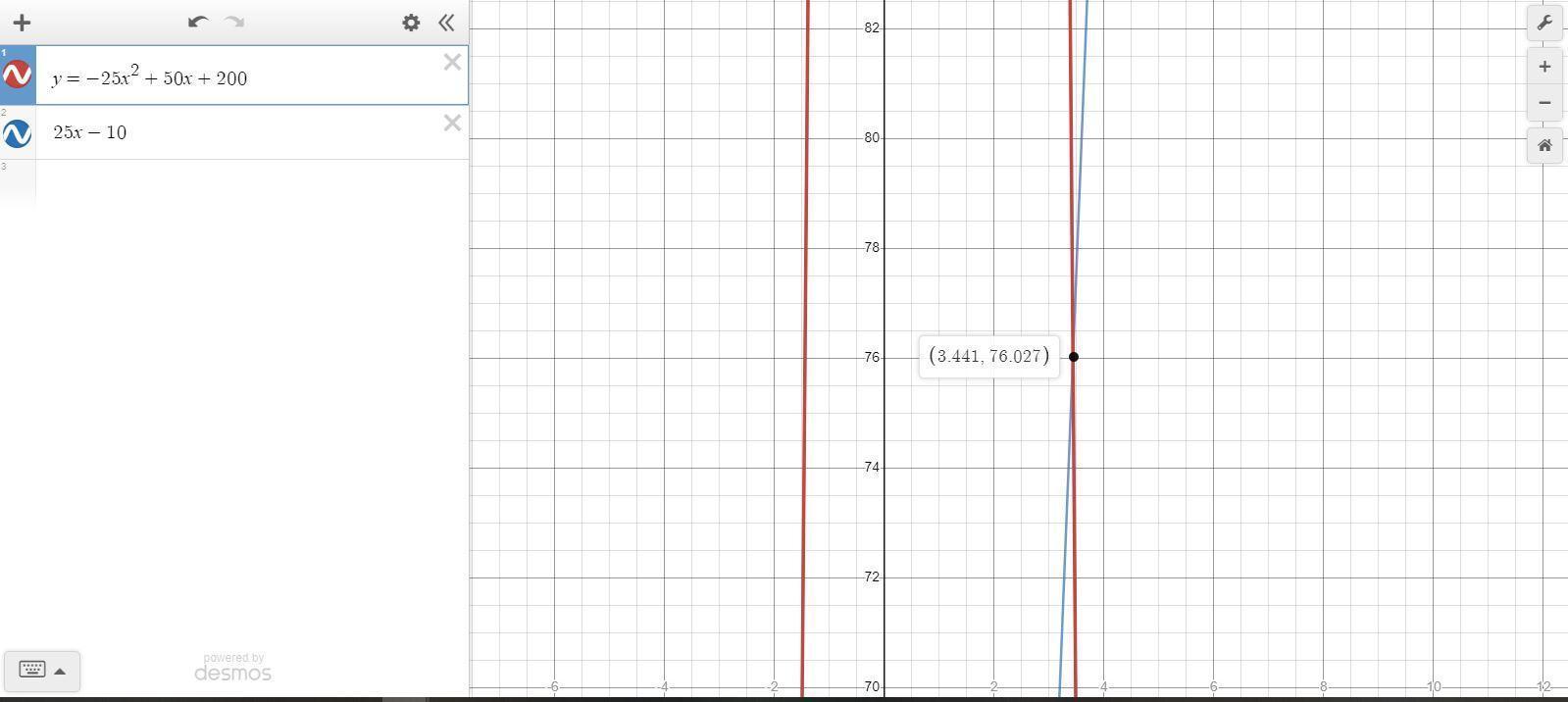Collapse the expression list panel
1568x702 pixels.
(x=446, y=23)
